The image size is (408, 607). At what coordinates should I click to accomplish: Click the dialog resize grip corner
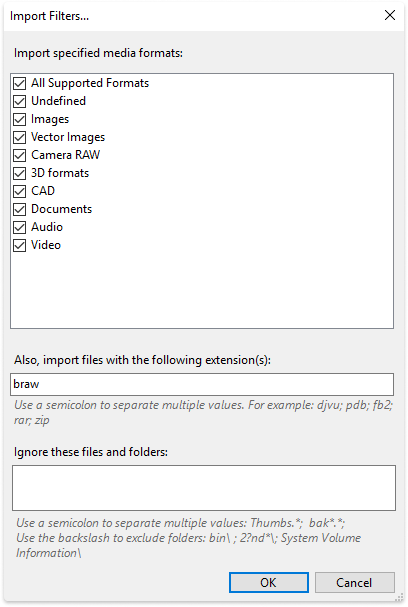tap(400, 598)
